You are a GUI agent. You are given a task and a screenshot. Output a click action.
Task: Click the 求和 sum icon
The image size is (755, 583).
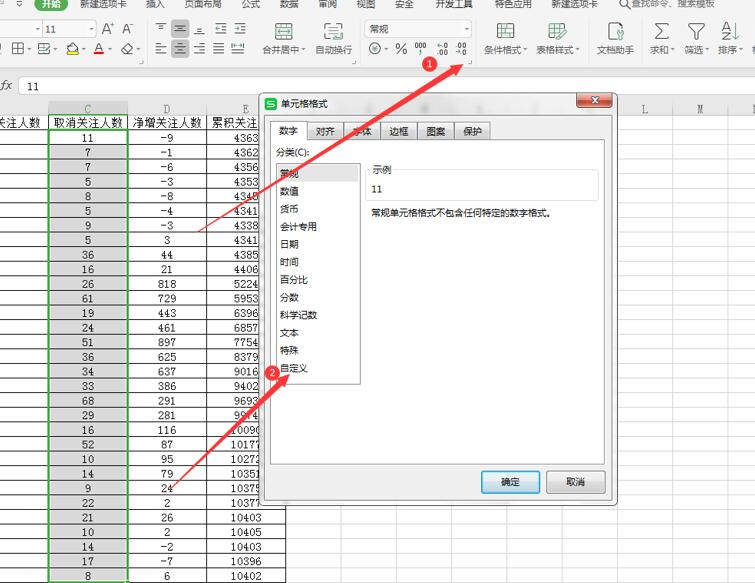[662, 31]
